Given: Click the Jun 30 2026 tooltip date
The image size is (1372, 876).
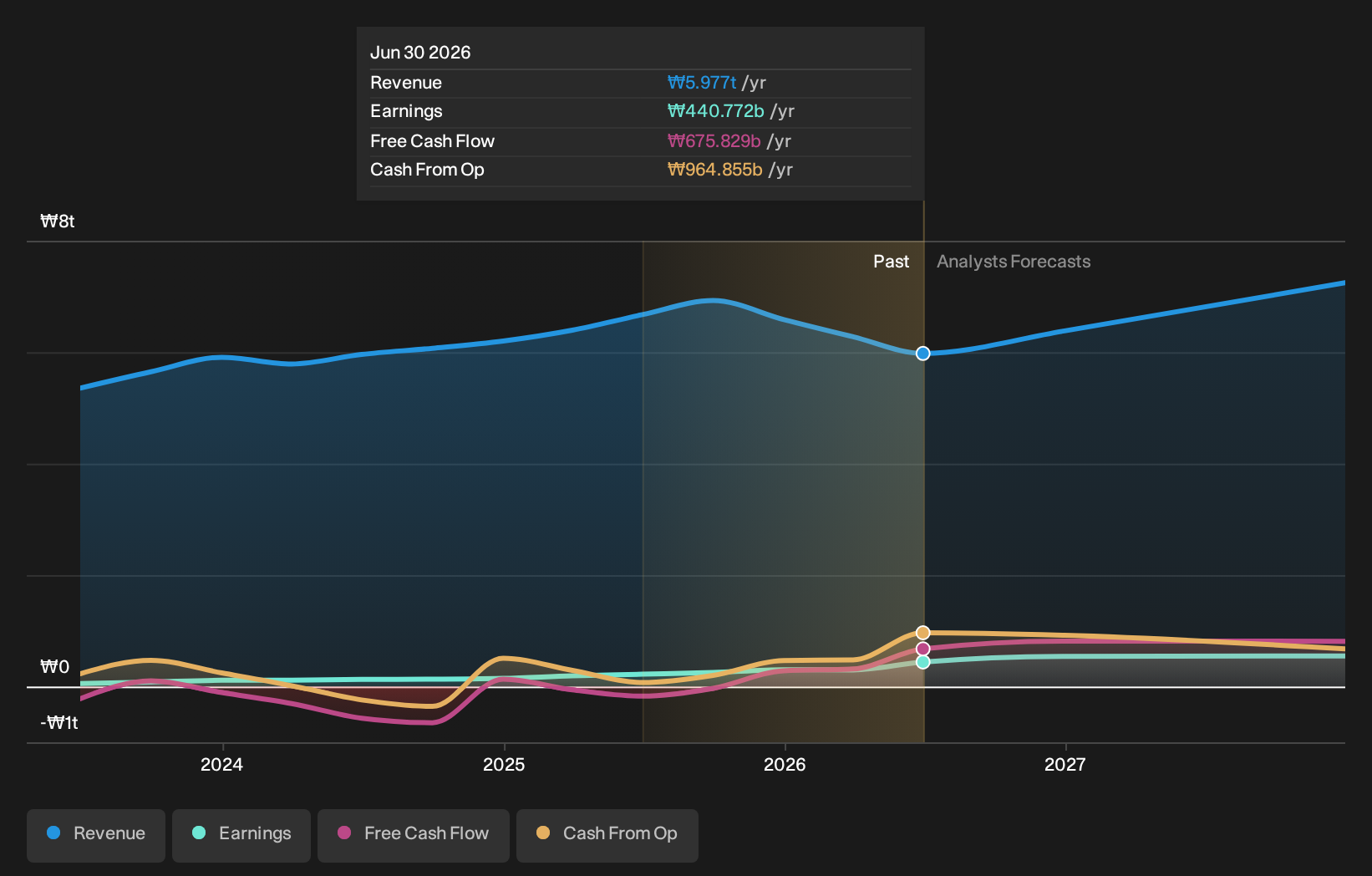Looking at the screenshot, I should coord(420,52).
